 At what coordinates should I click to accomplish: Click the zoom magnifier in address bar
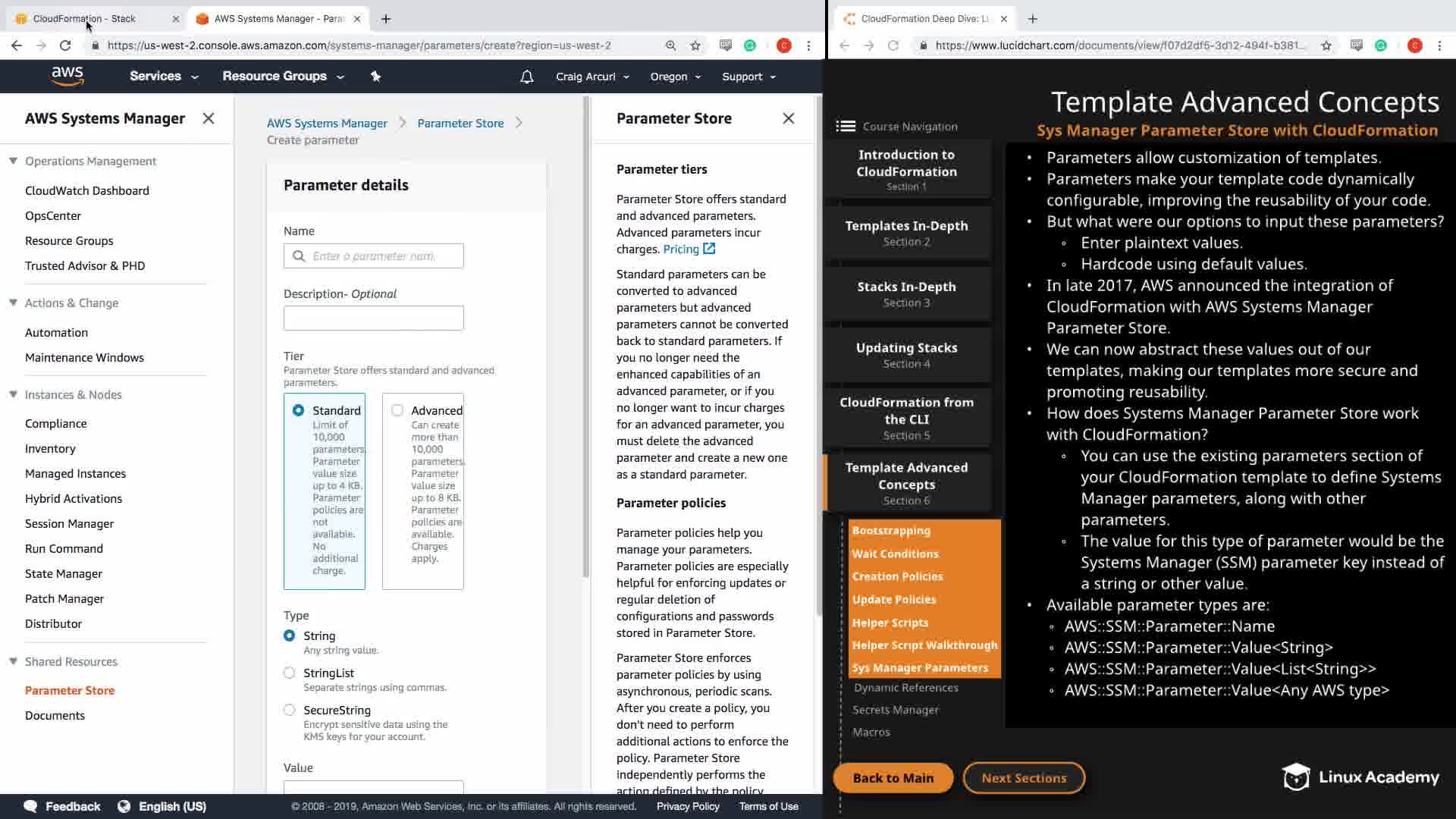pos(670,45)
